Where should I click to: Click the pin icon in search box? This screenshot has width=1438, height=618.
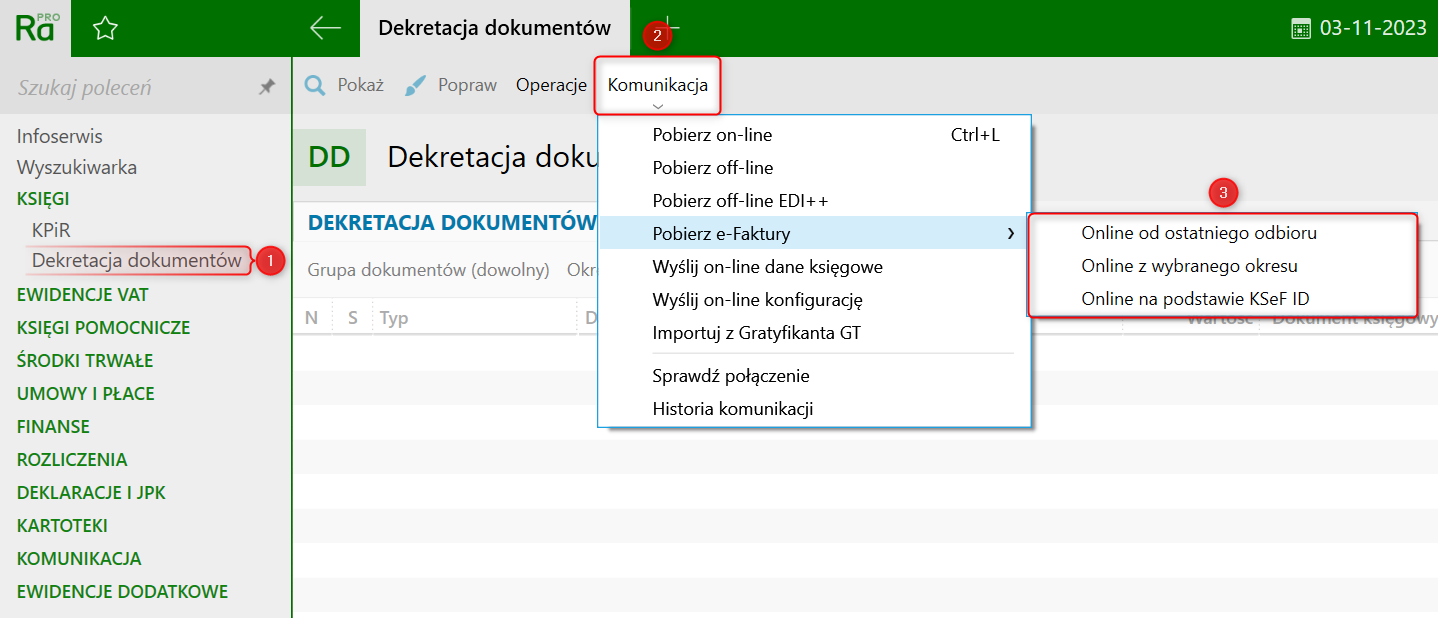click(267, 87)
